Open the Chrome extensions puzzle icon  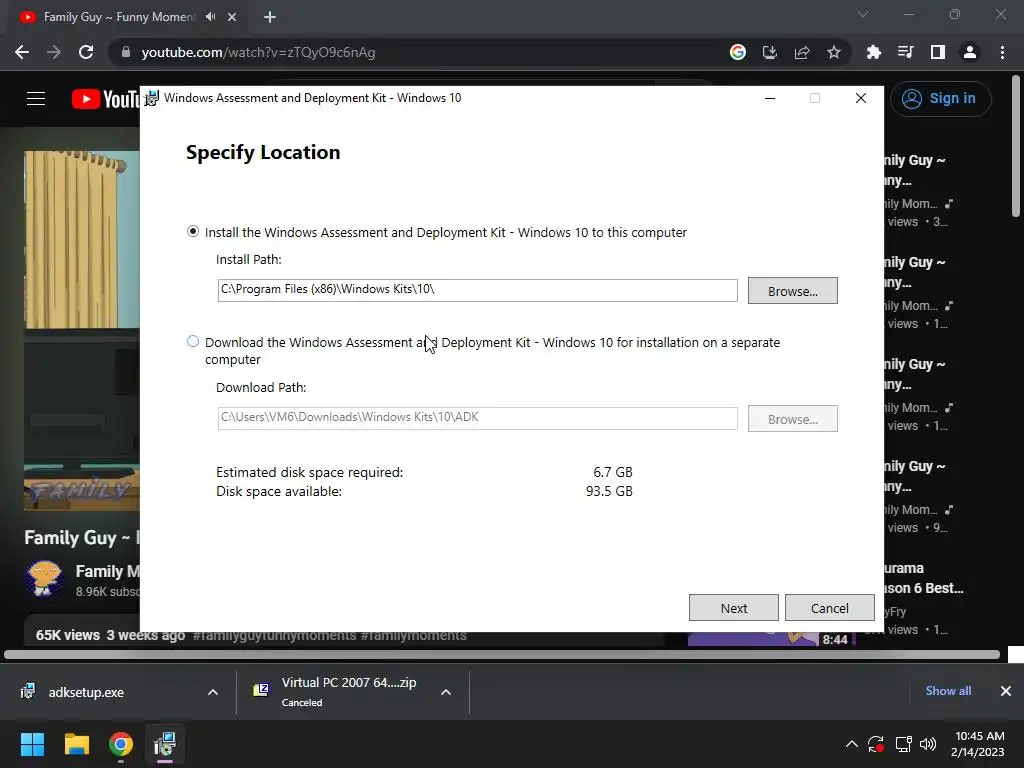(x=873, y=52)
